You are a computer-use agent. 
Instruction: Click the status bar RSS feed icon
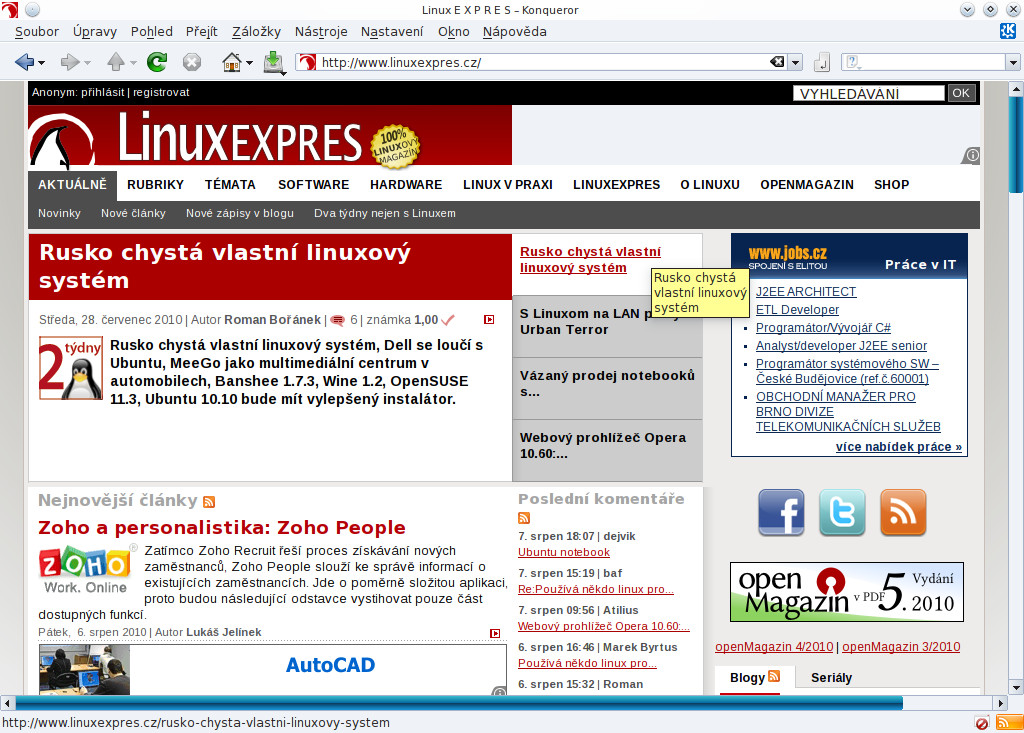[x=1008, y=723]
